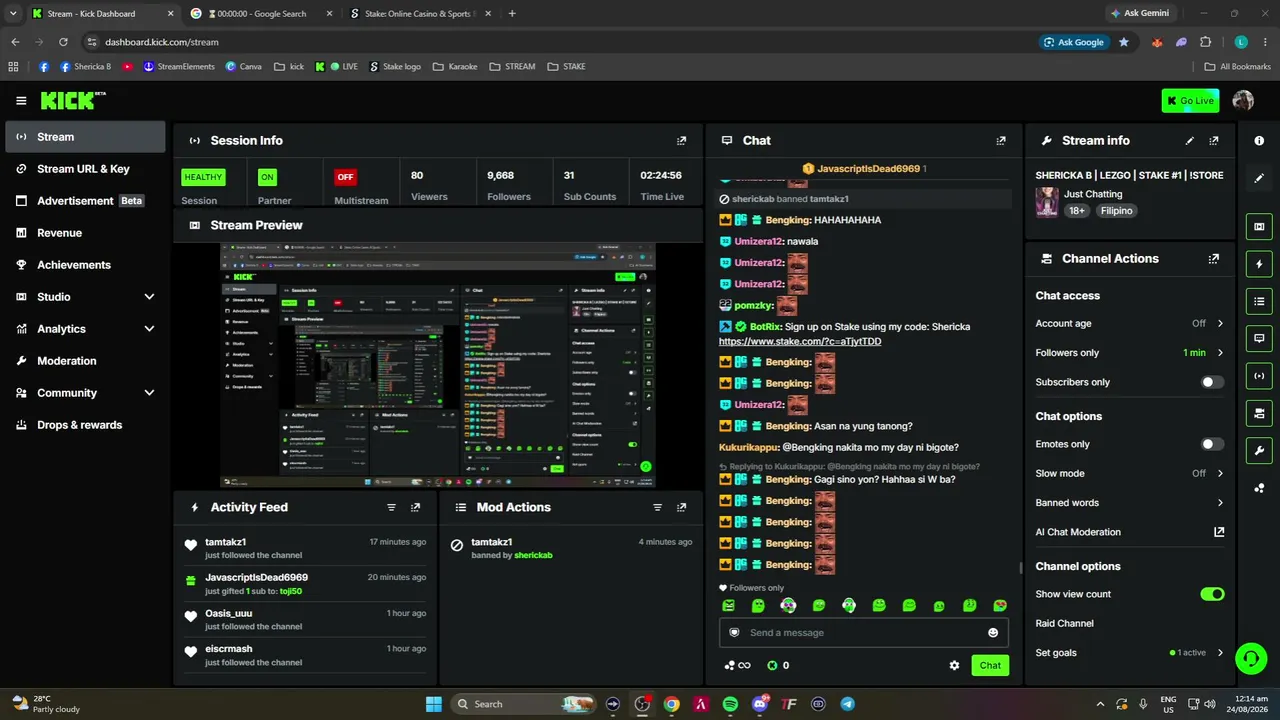The width and height of the screenshot is (1280, 720).
Task: Pop out the Session Info panel
Action: [x=681, y=141]
